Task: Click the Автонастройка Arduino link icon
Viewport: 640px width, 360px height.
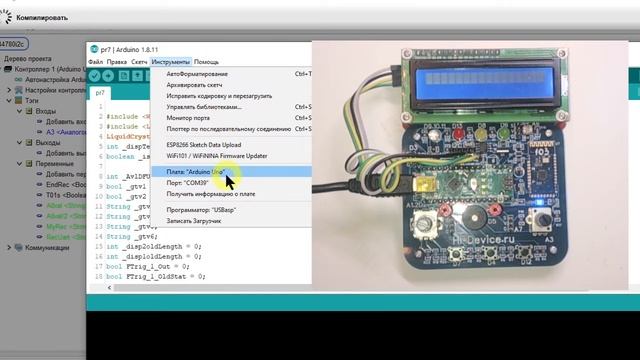Action: click(x=19, y=80)
